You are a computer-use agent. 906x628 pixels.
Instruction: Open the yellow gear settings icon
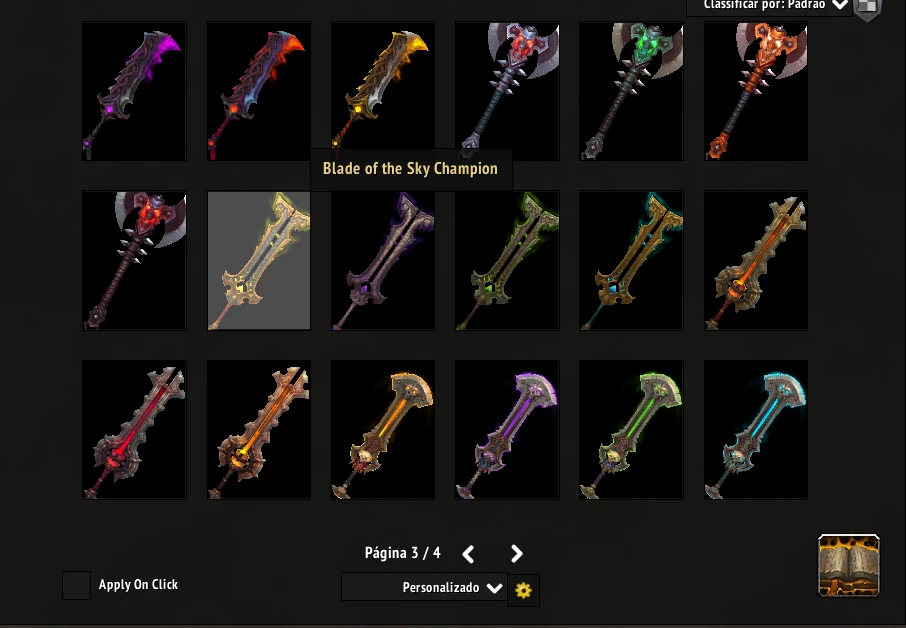[x=523, y=590]
